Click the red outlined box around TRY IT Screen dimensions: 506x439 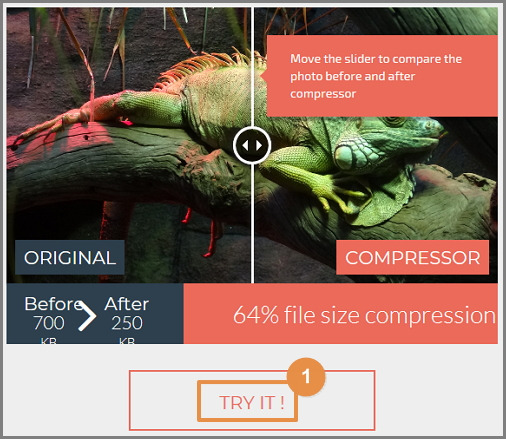[x=252, y=400]
